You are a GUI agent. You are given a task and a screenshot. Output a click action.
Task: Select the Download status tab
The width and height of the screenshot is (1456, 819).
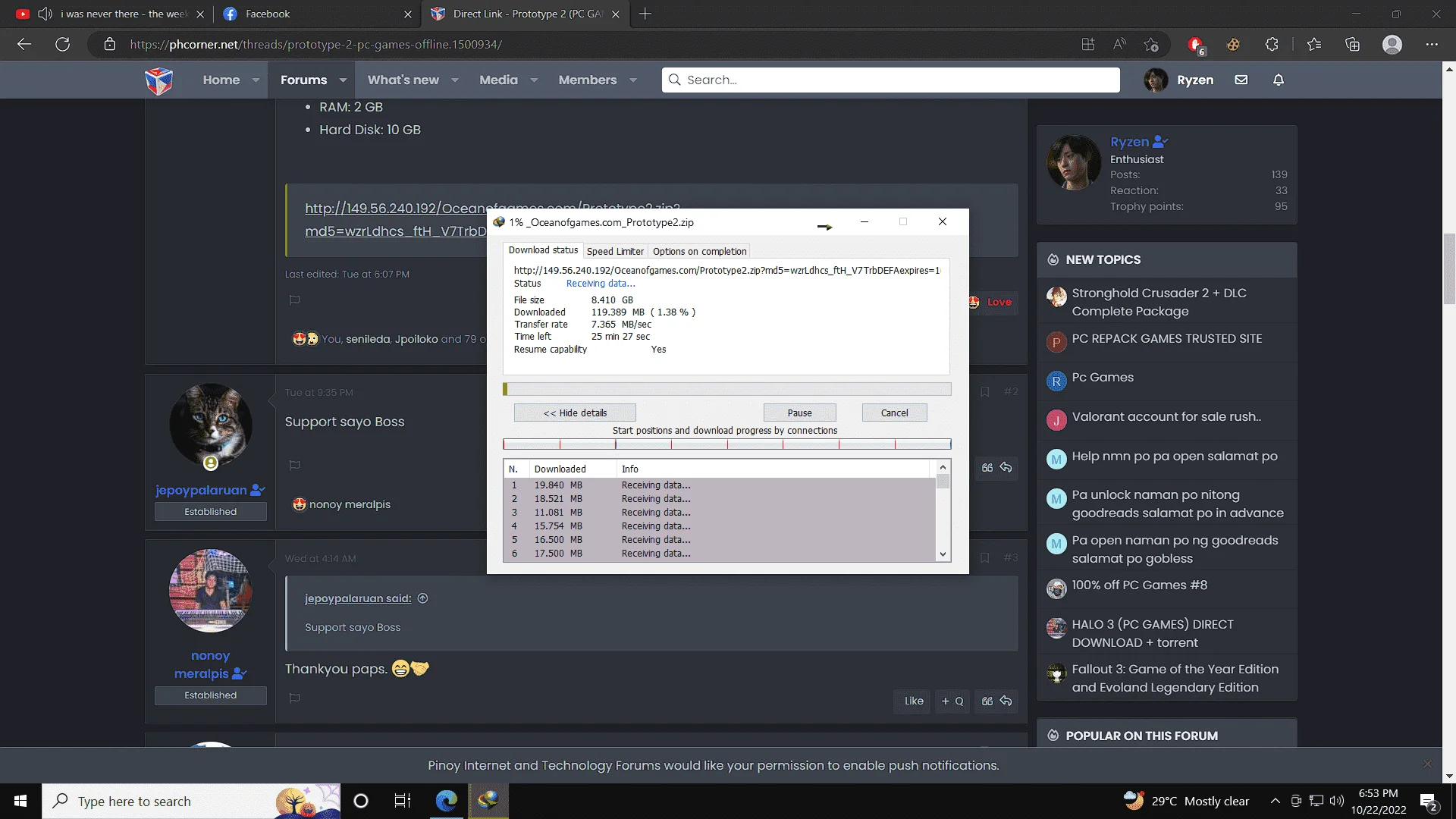pyautogui.click(x=543, y=250)
